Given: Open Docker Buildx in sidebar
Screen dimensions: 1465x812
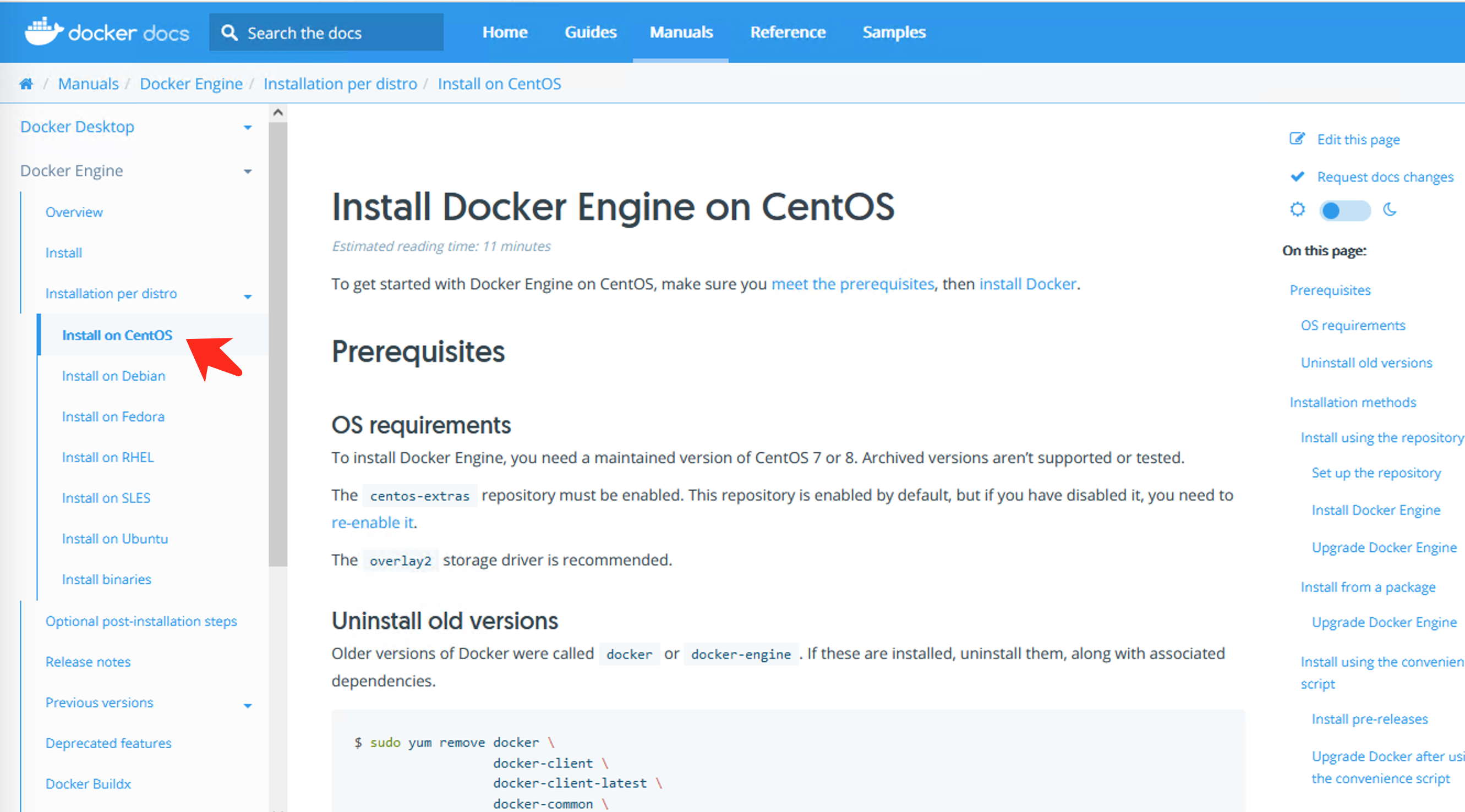Looking at the screenshot, I should (88, 783).
